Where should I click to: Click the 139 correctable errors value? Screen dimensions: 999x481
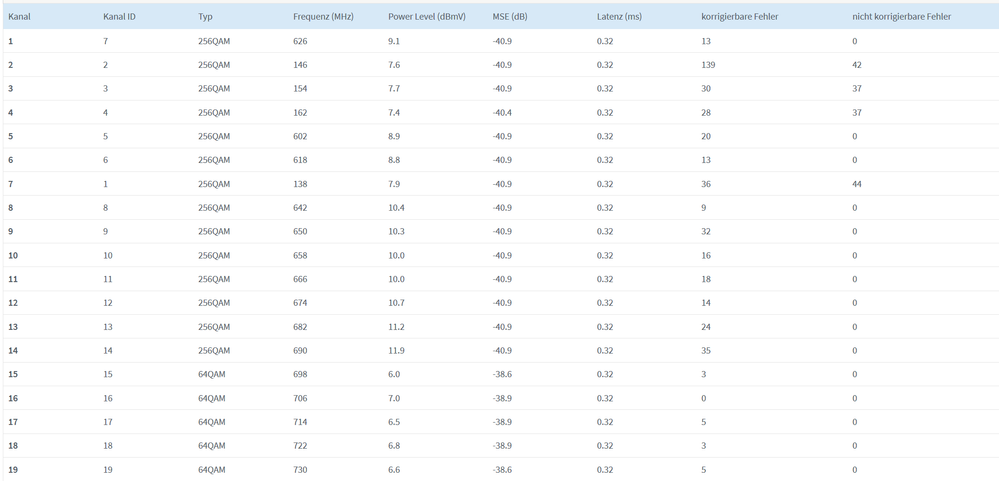coord(708,65)
